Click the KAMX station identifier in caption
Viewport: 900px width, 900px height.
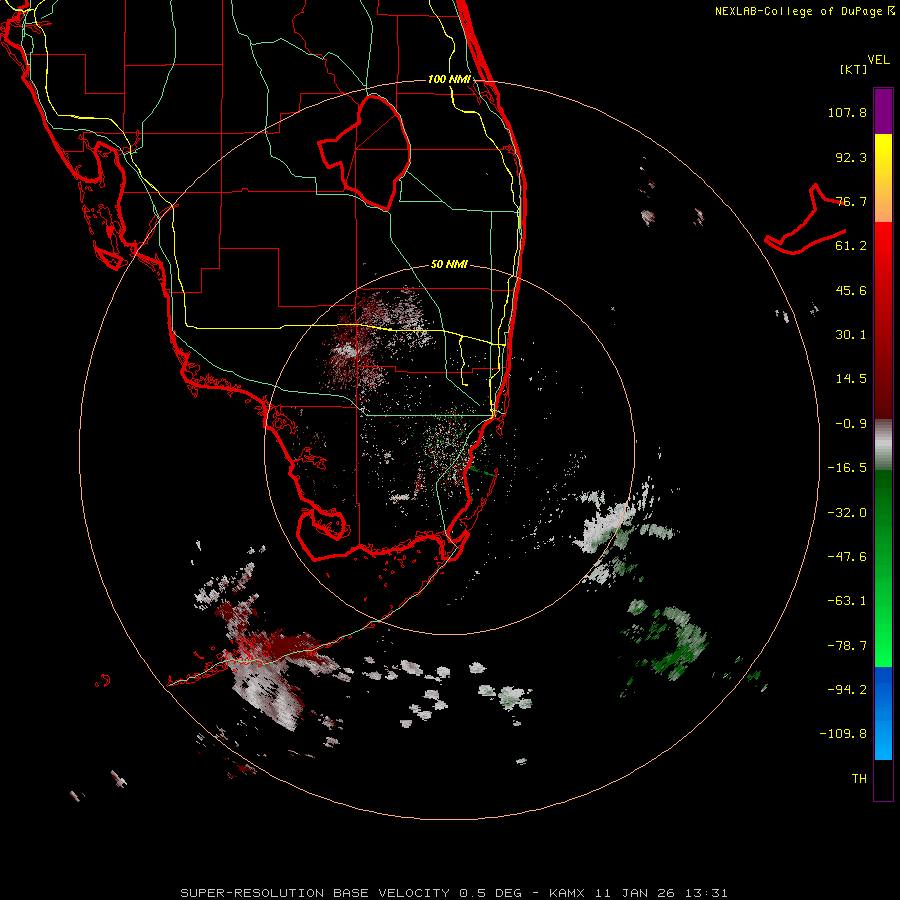(x=567, y=893)
